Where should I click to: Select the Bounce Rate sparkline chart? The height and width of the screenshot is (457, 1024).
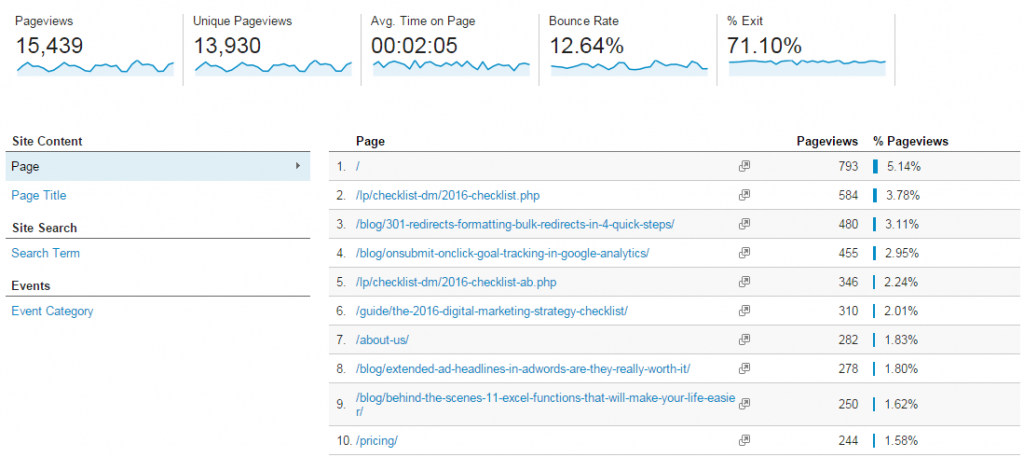tap(628, 67)
